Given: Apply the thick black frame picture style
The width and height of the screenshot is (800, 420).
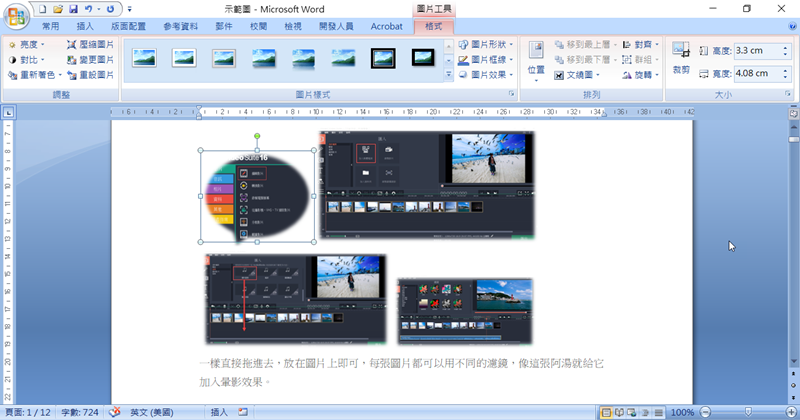Looking at the screenshot, I should pos(423,58).
